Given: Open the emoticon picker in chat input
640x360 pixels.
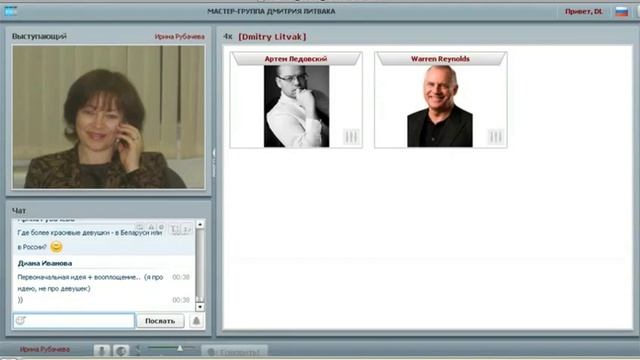Looking at the screenshot, I should click(x=20, y=321).
